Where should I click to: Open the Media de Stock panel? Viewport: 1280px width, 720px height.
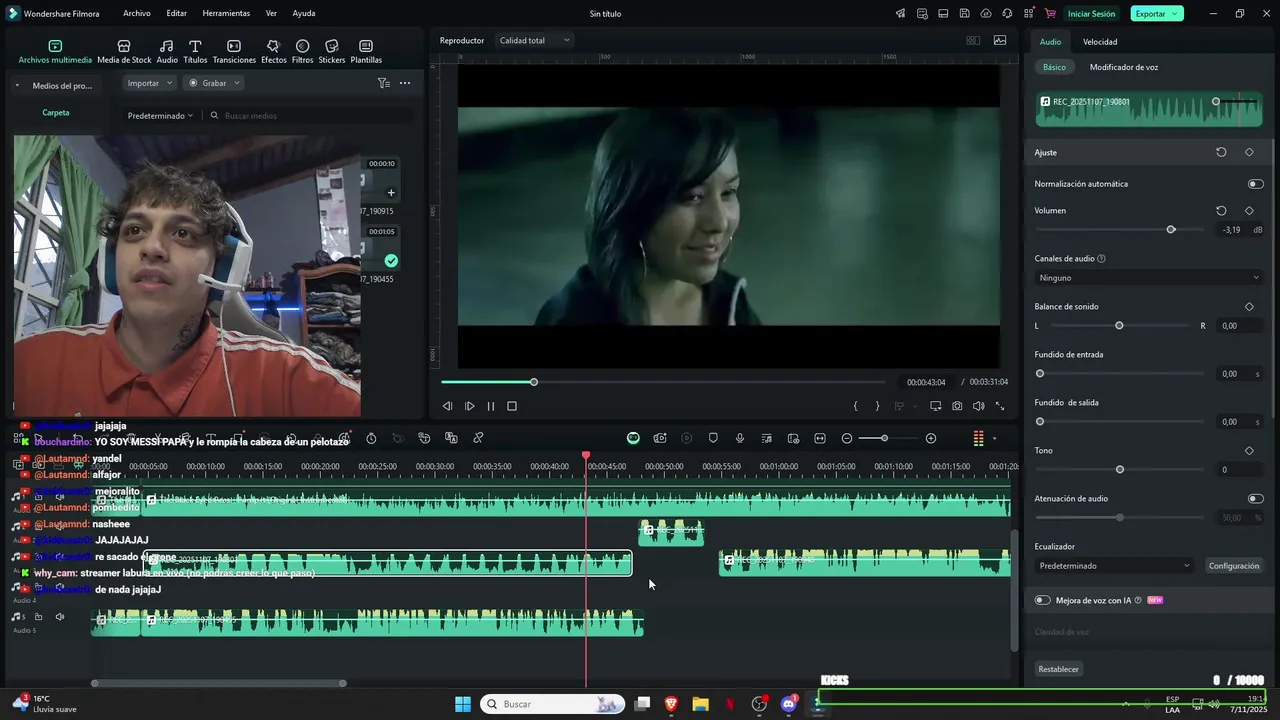click(124, 52)
